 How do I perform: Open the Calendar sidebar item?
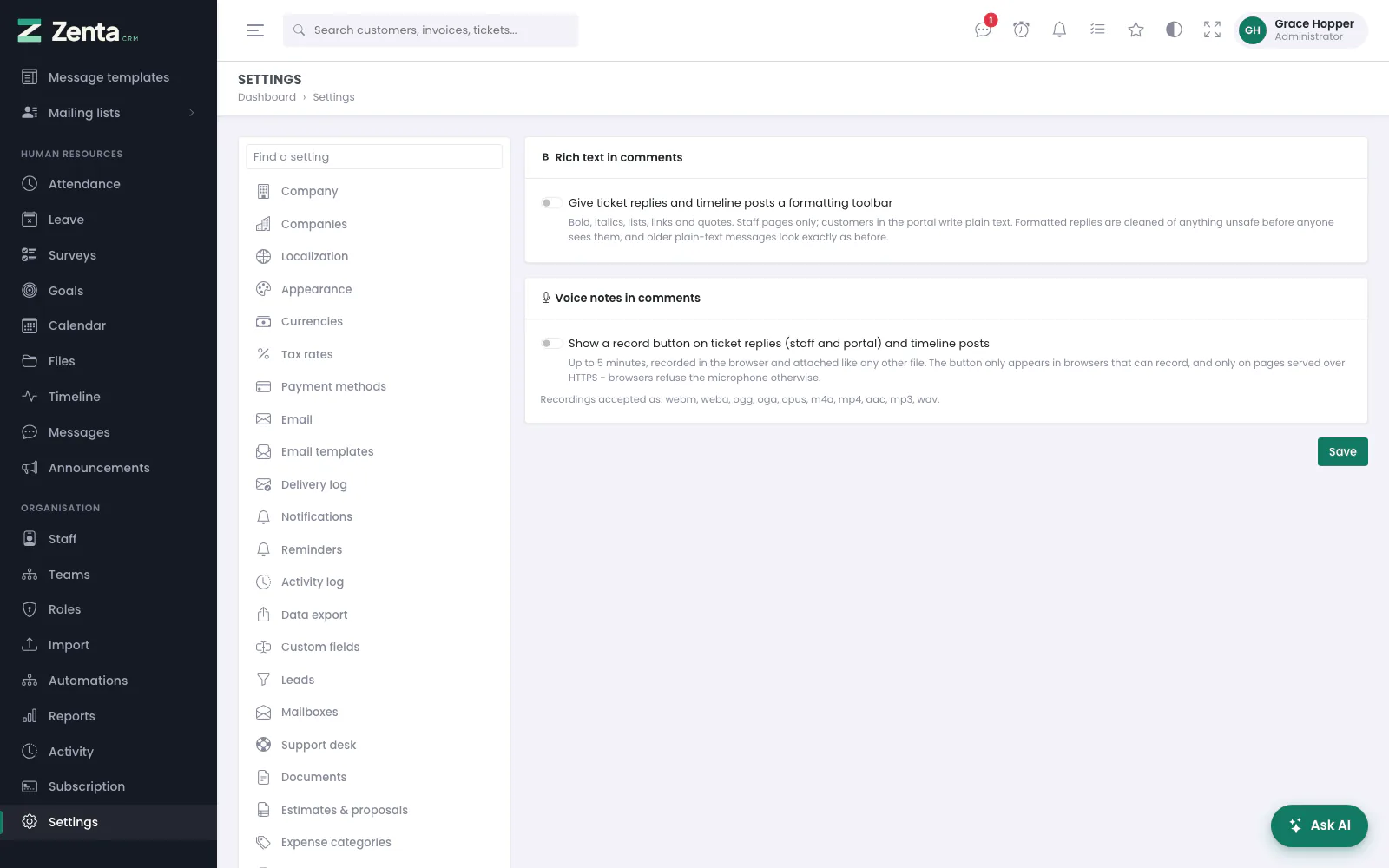109,325
